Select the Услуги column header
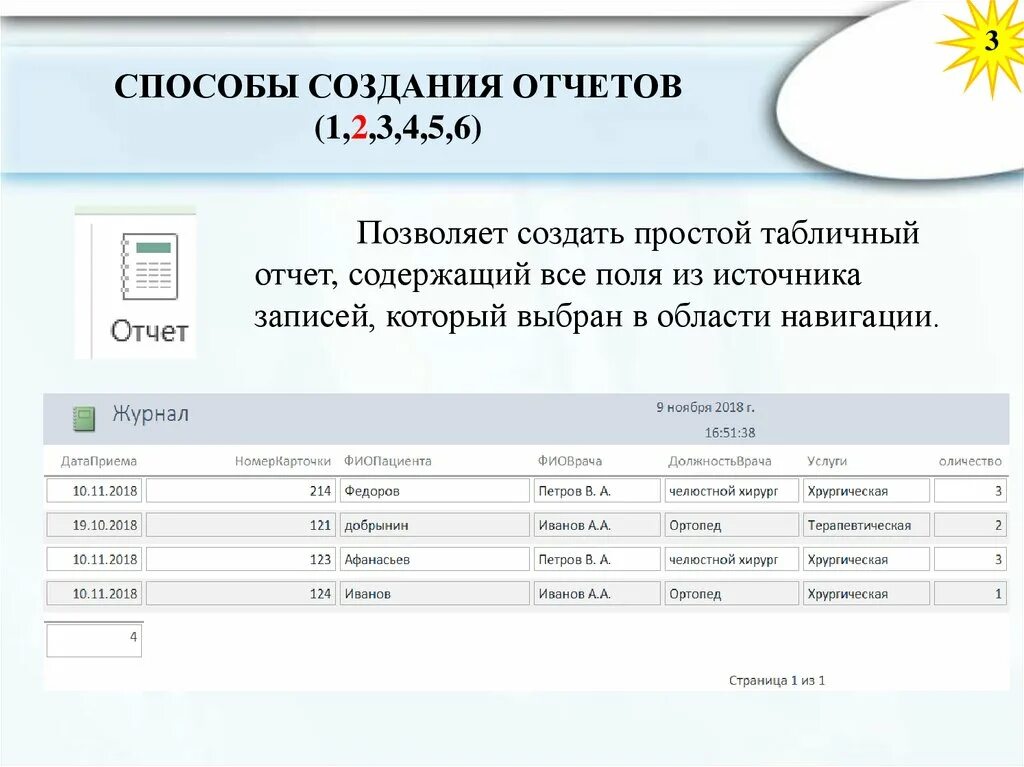The height and width of the screenshot is (767, 1024). coord(827,461)
